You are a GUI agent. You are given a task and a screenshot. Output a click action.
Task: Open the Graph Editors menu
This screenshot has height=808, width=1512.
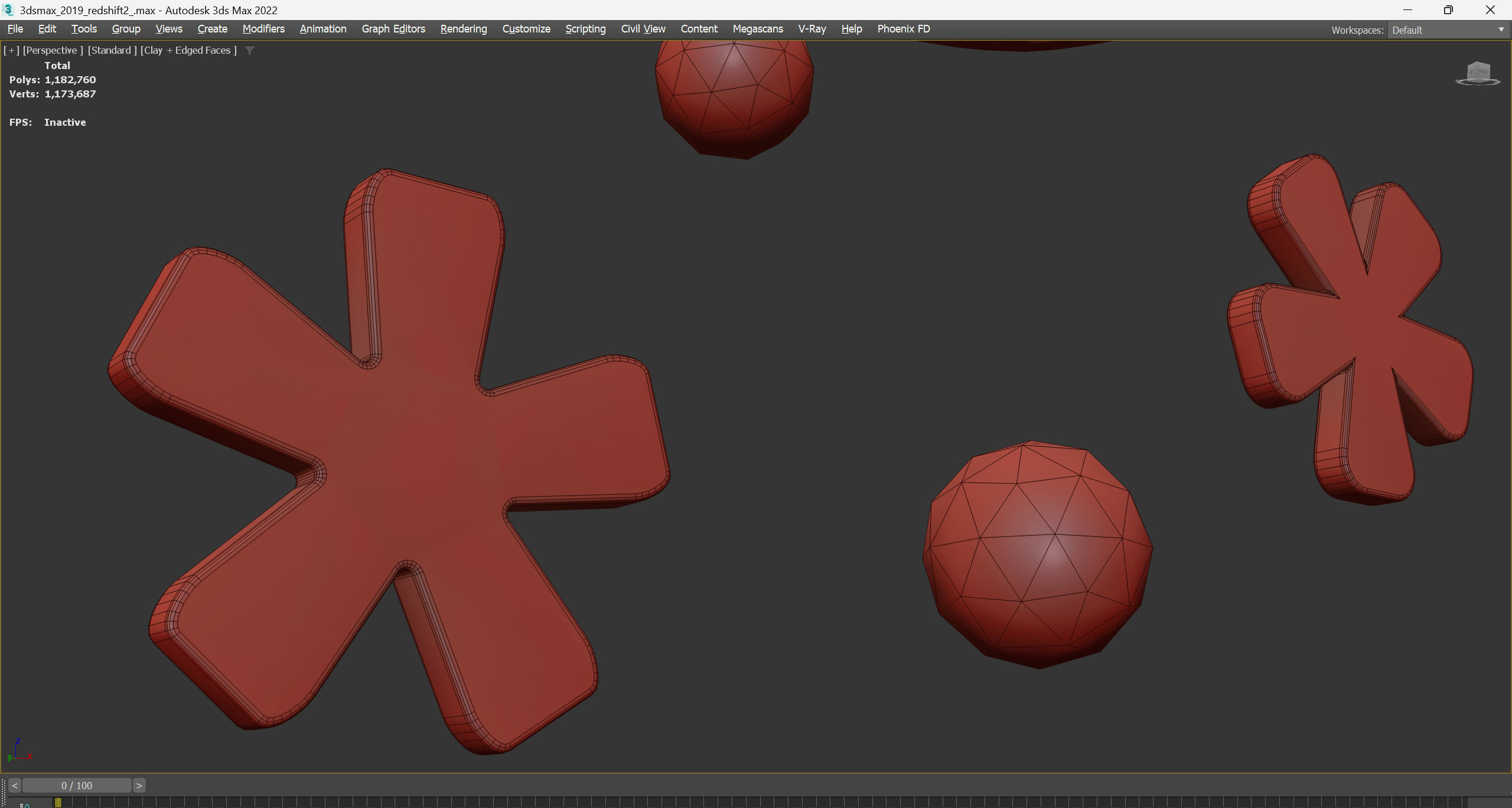(393, 29)
